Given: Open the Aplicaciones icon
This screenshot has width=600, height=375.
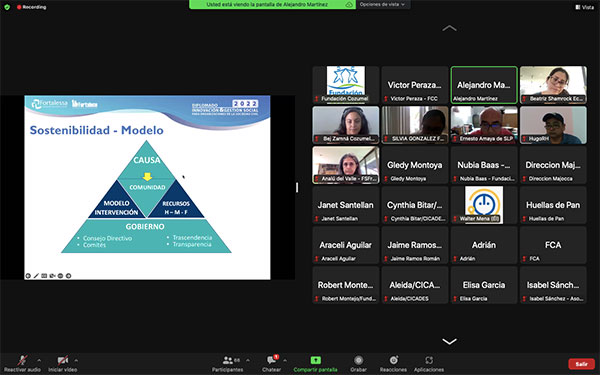Looking at the screenshot, I should pyautogui.click(x=429, y=360).
